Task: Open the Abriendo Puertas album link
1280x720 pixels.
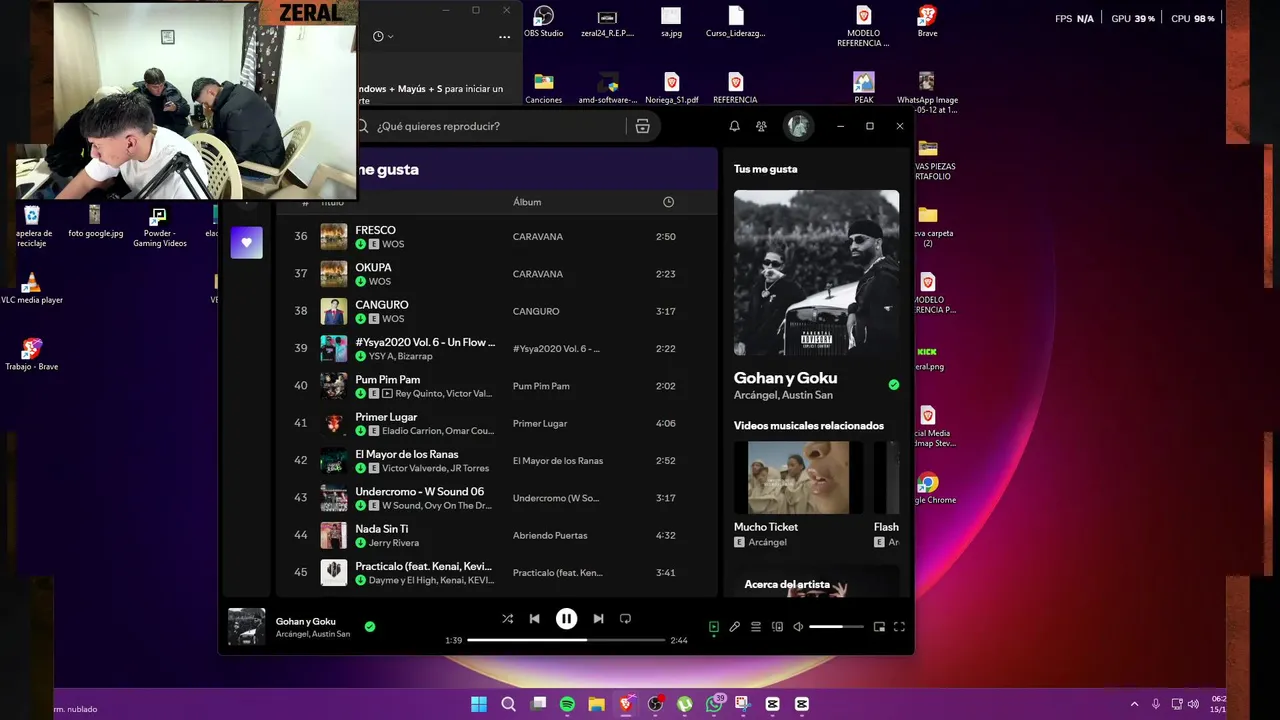Action: pyautogui.click(x=550, y=535)
